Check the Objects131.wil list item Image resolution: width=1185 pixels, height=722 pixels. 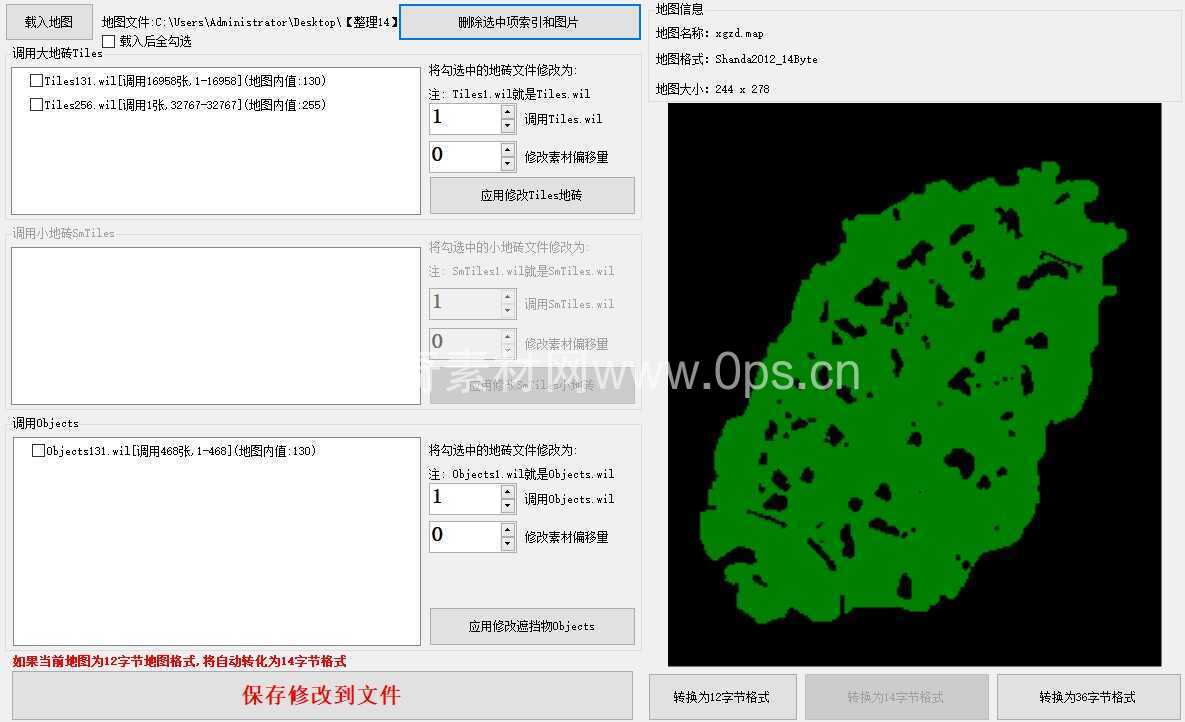(x=39, y=451)
